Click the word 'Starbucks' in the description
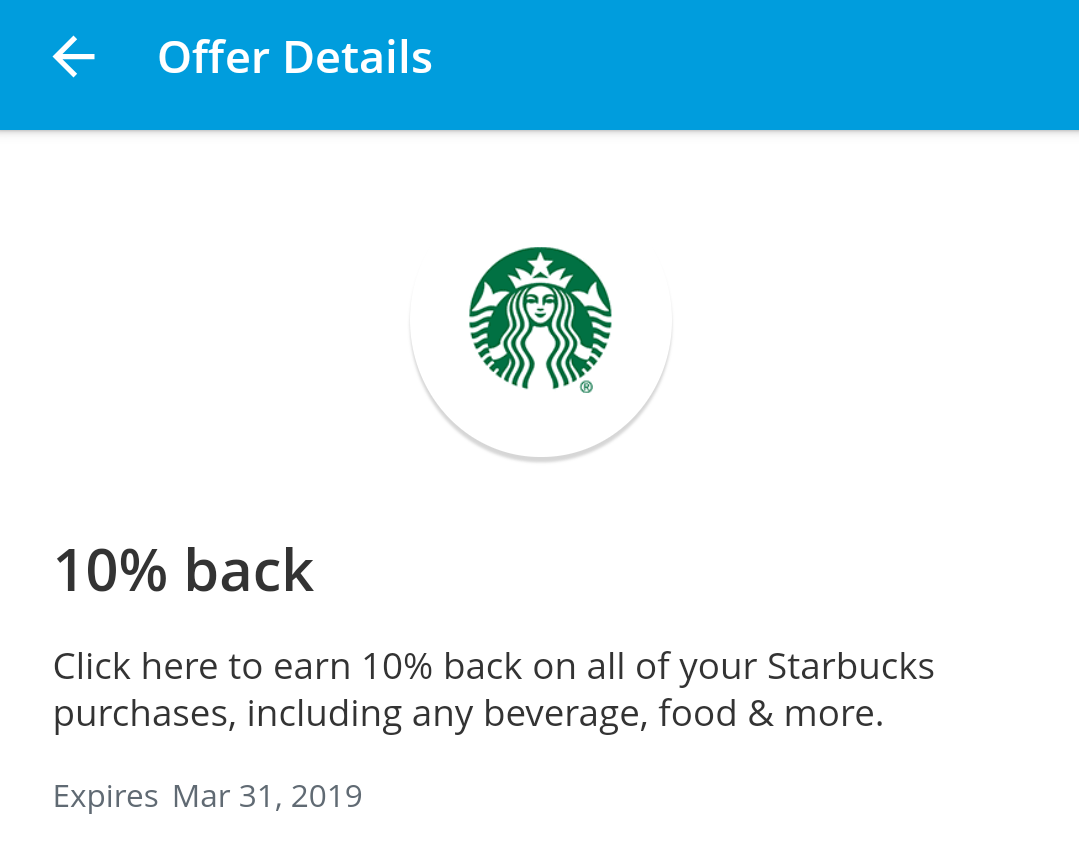 point(851,666)
